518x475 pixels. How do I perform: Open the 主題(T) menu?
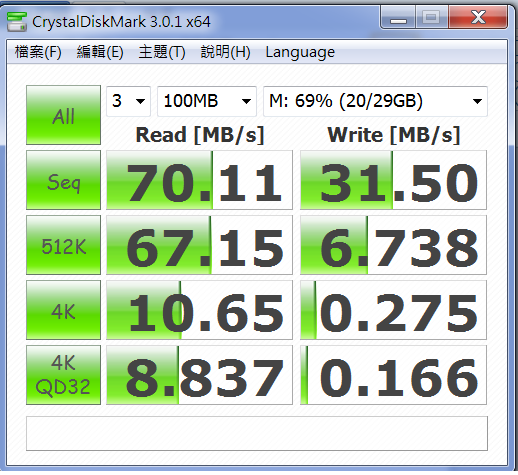(x=162, y=52)
